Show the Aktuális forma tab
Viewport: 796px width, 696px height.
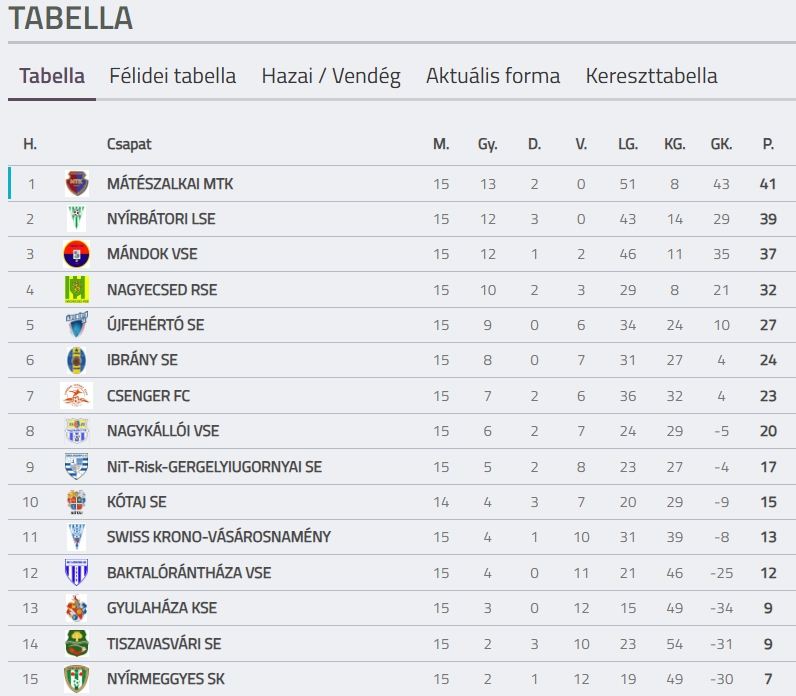[493, 76]
